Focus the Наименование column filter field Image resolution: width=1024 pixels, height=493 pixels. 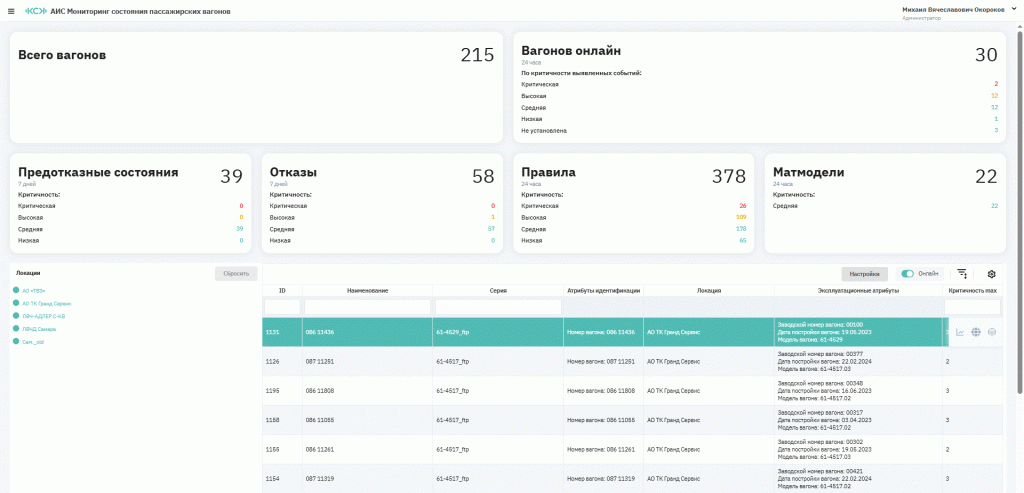click(x=367, y=306)
